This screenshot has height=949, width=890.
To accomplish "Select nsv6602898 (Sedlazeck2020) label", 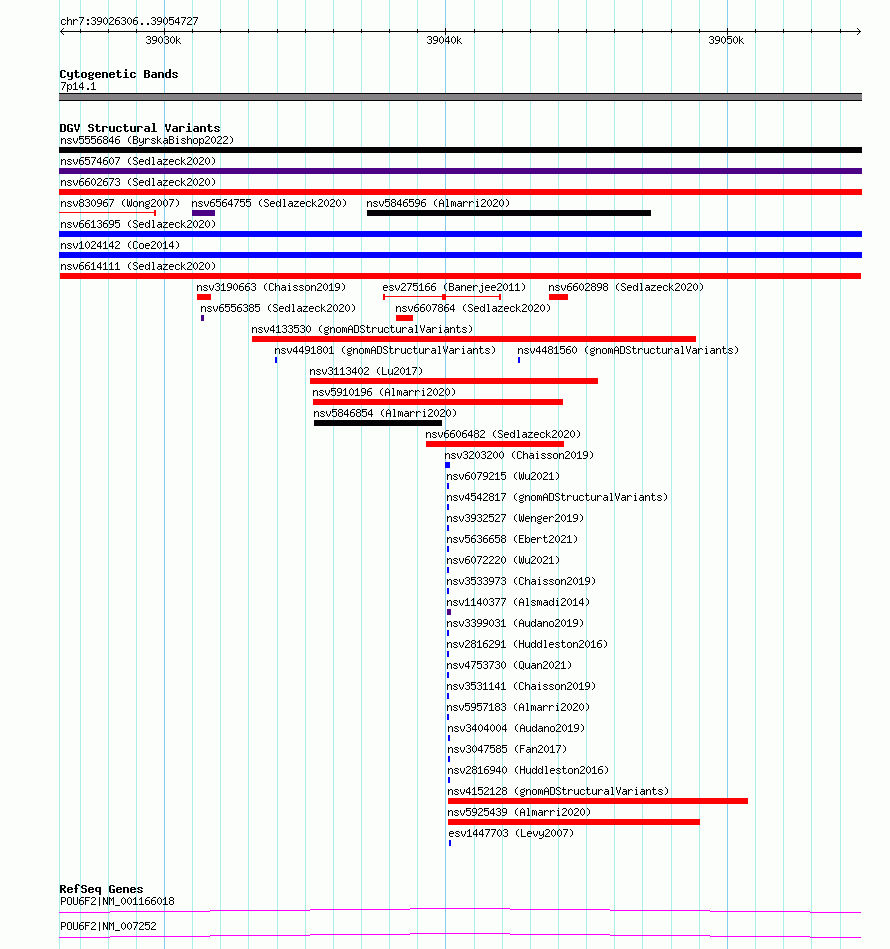I will point(626,287).
